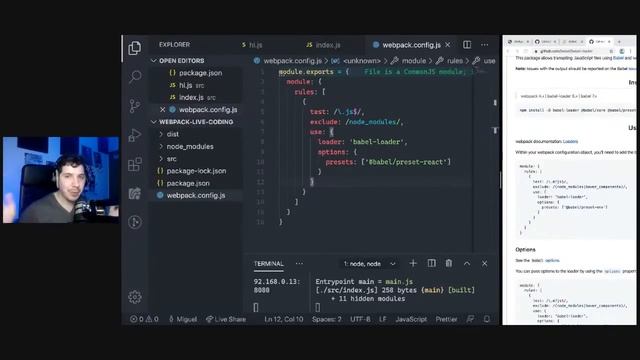Click the Entrypoint main terminal output
Viewport: 640px width, 360px height.
[x=364, y=282]
